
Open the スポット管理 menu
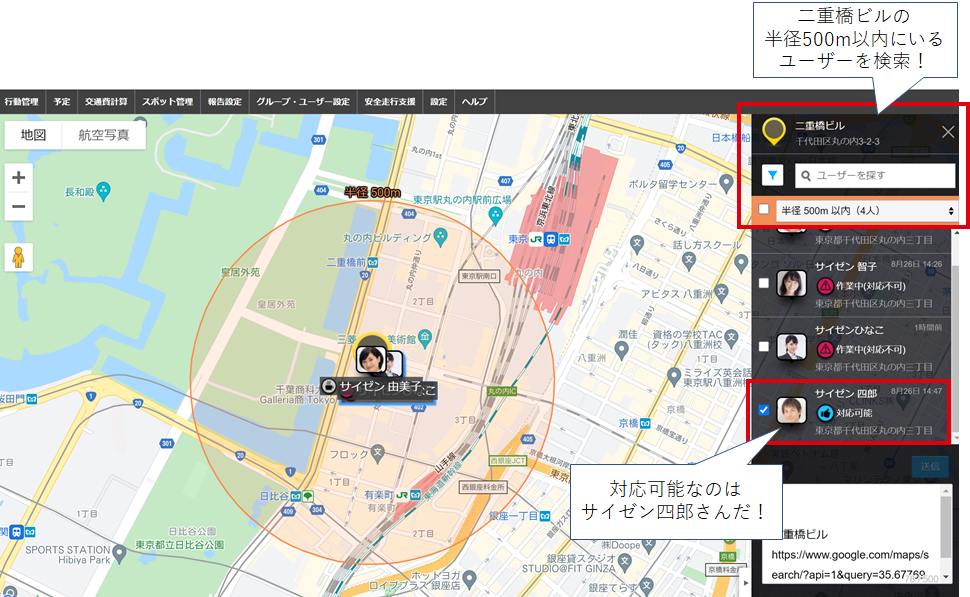pos(167,101)
